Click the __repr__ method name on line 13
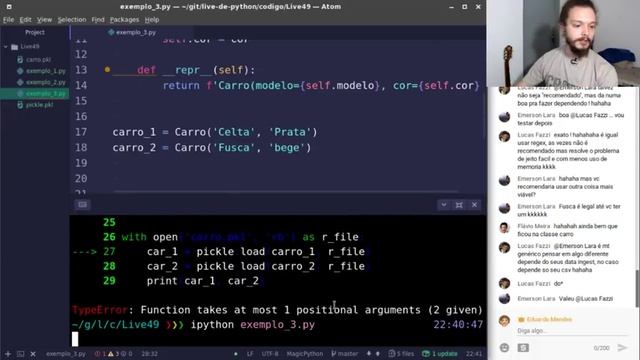640x360 pixels. tap(188, 70)
